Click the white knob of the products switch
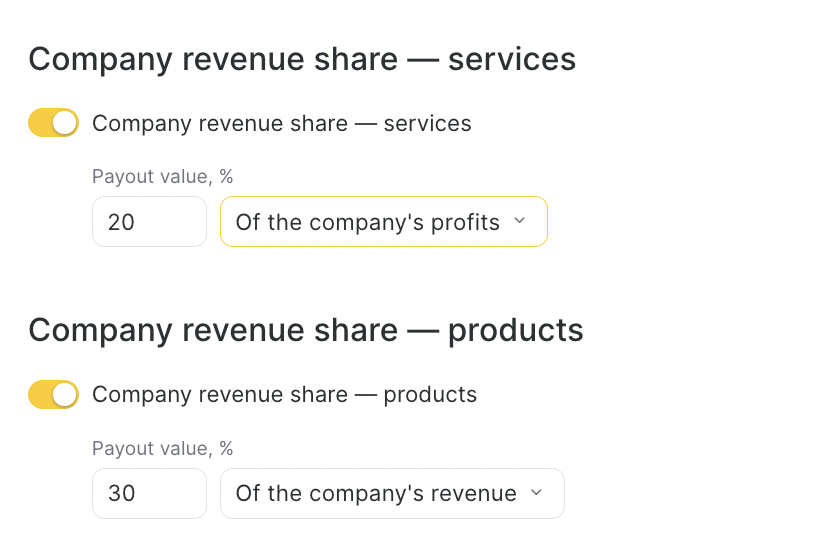Viewport: 830px width, 556px height. pos(65,394)
